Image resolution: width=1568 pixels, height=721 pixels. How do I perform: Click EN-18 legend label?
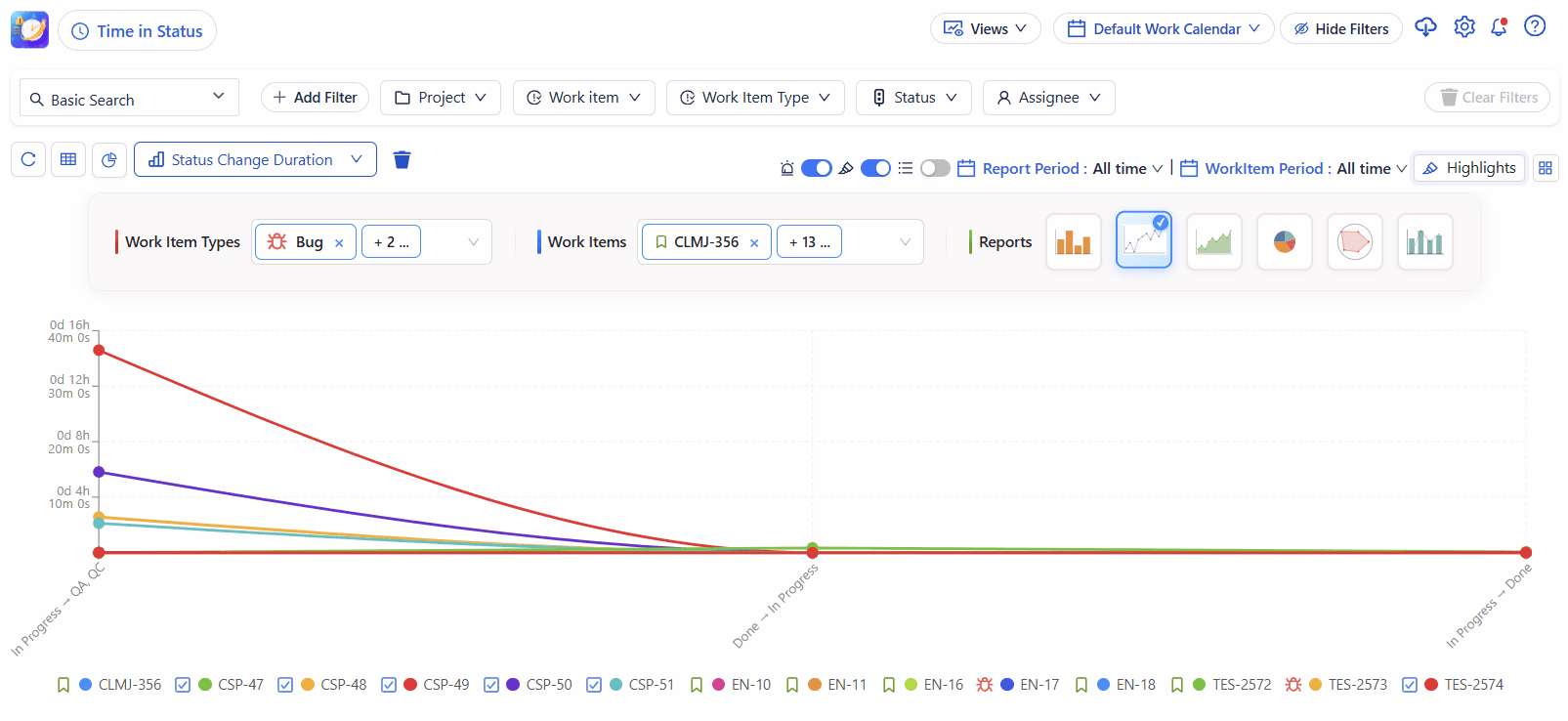[1136, 685]
